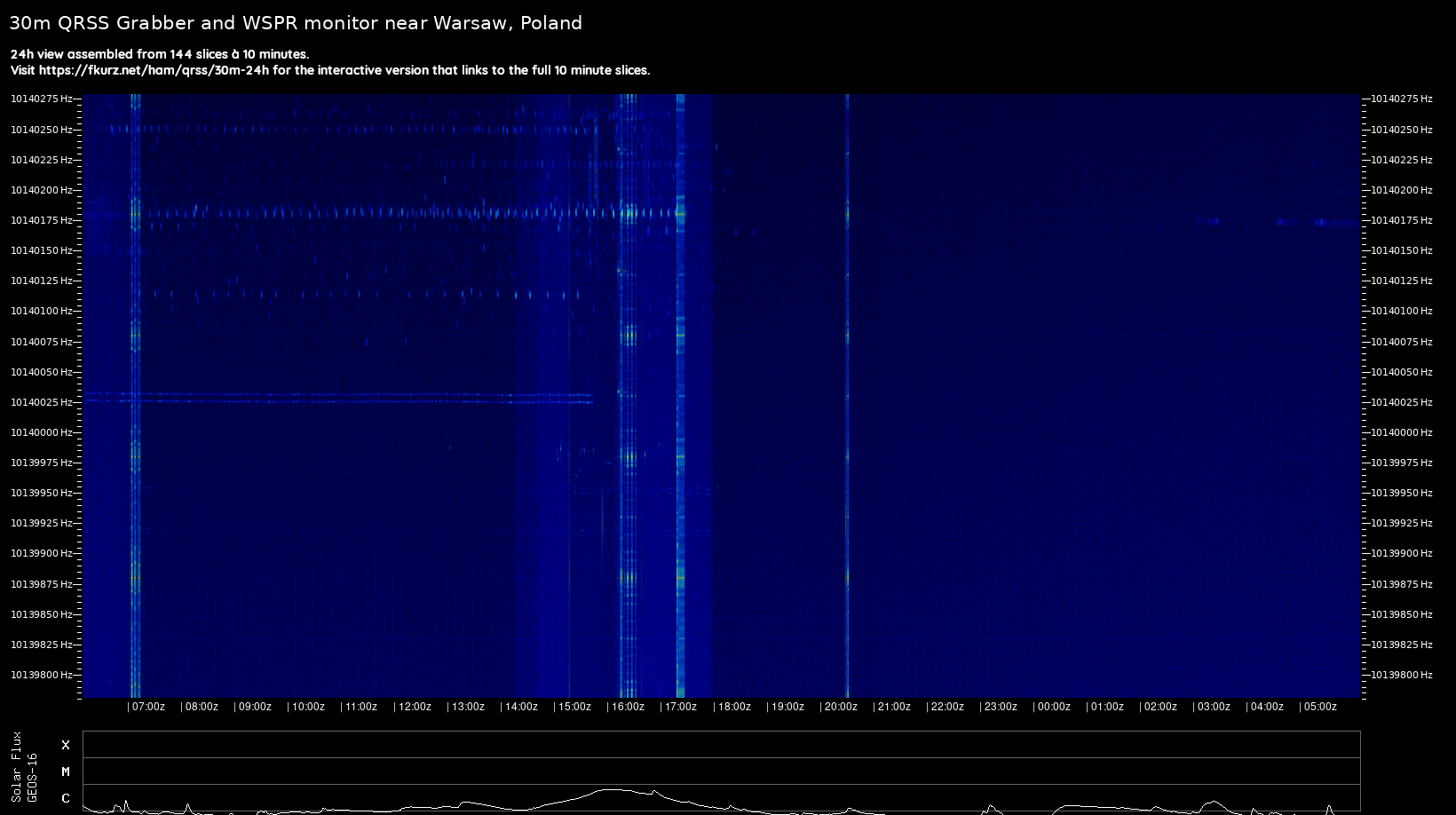Click the left-side 10139800 Hz frequency label
1456x815 pixels.
(x=41, y=675)
